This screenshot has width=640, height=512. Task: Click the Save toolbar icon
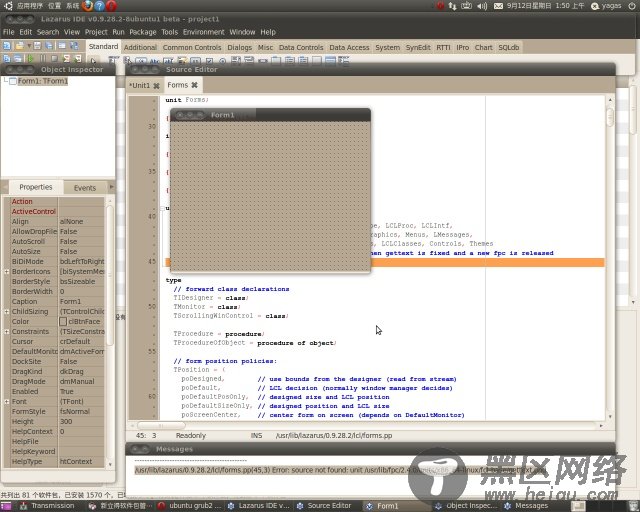(37, 46)
